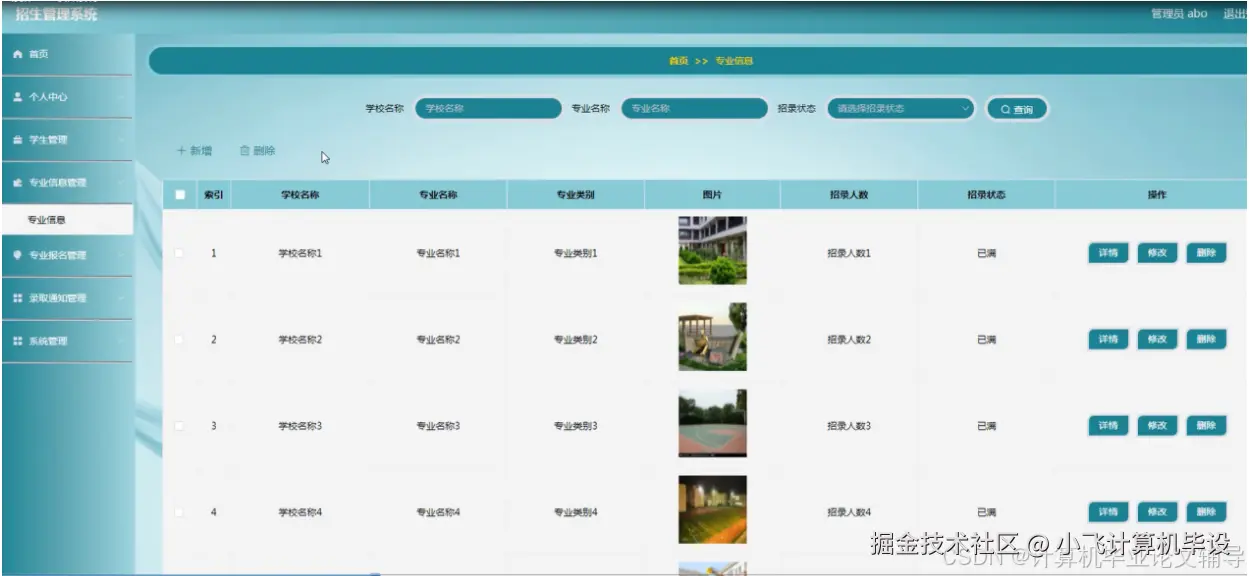Viewport: 1249px width, 576px height.
Task: Click the 专业信息 breadcrumb text
Action: (734, 61)
